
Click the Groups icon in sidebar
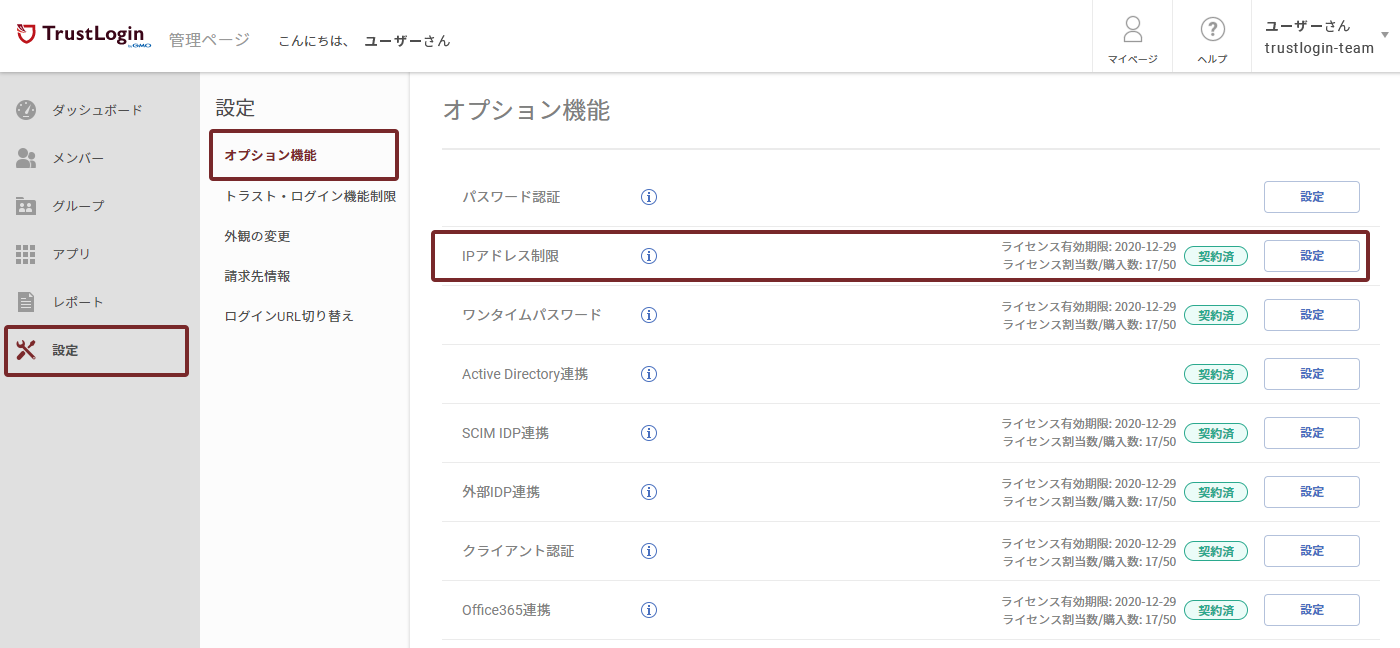click(26, 206)
